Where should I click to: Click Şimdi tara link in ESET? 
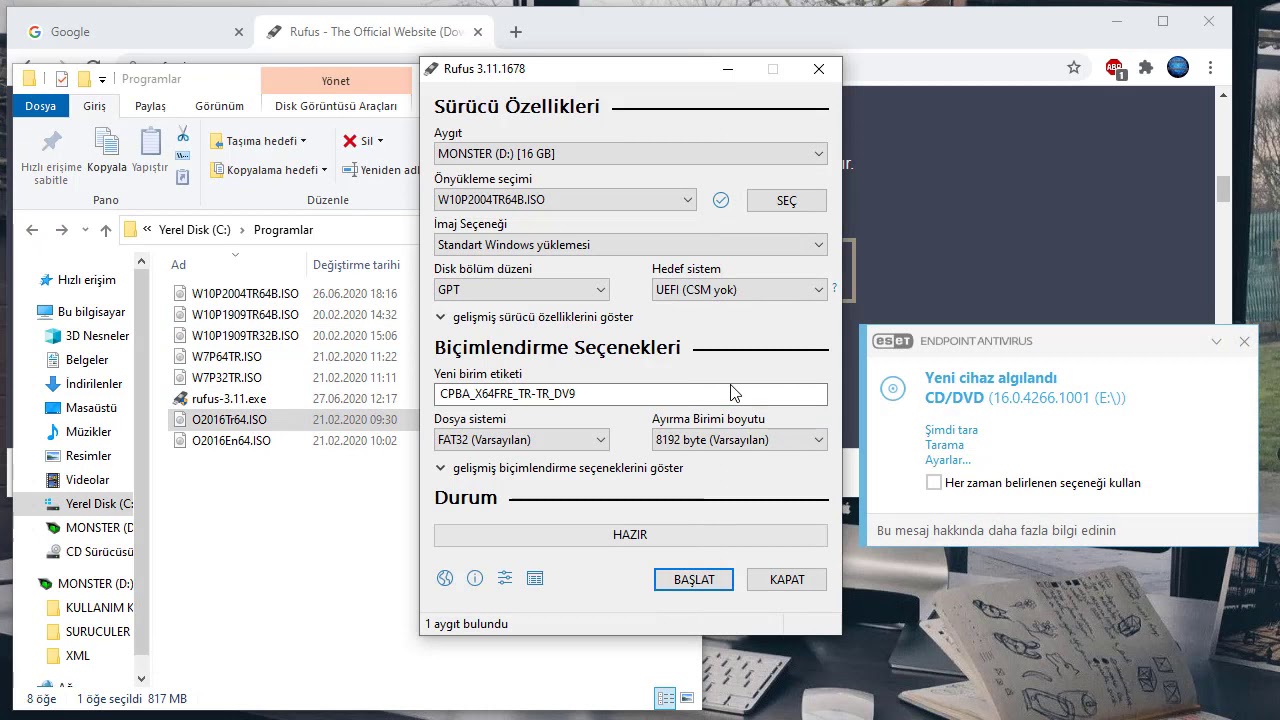click(951, 430)
